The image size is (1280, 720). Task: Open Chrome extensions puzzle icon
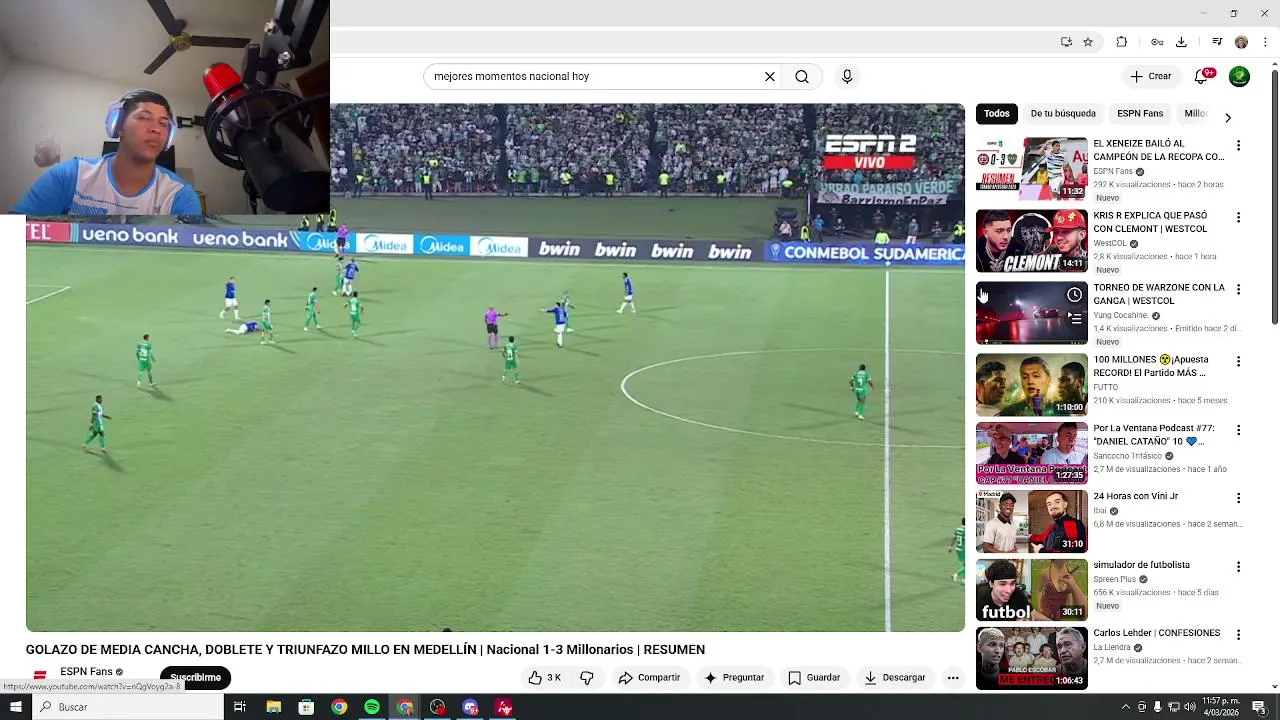click(x=1121, y=42)
